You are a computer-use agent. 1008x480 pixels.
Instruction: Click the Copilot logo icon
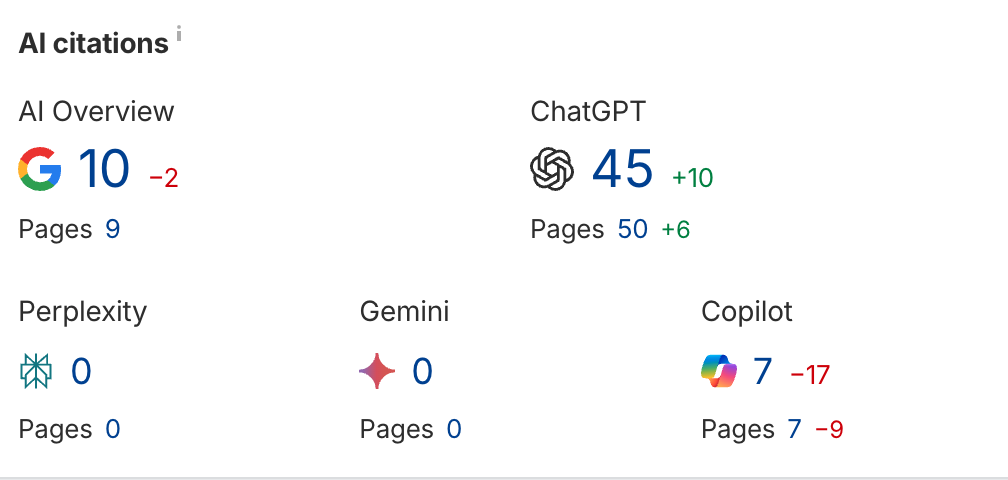tap(719, 372)
